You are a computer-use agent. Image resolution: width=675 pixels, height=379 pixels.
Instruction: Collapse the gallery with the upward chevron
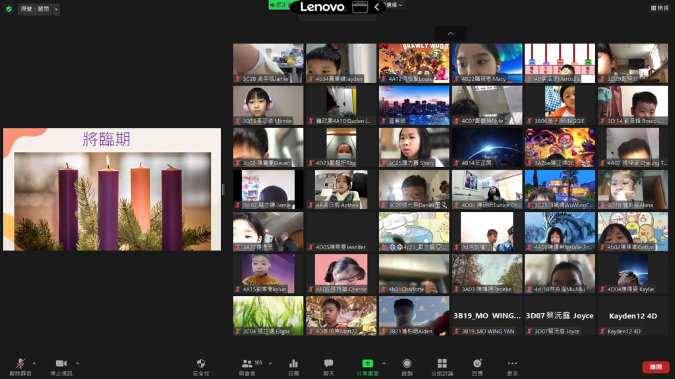coord(451,34)
